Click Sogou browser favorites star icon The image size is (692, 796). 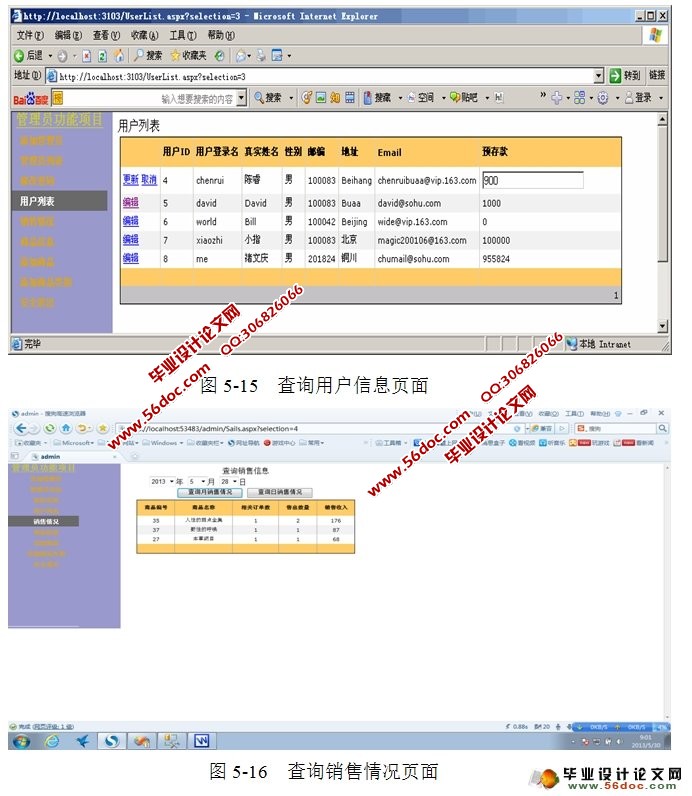pyautogui.click(x=102, y=428)
